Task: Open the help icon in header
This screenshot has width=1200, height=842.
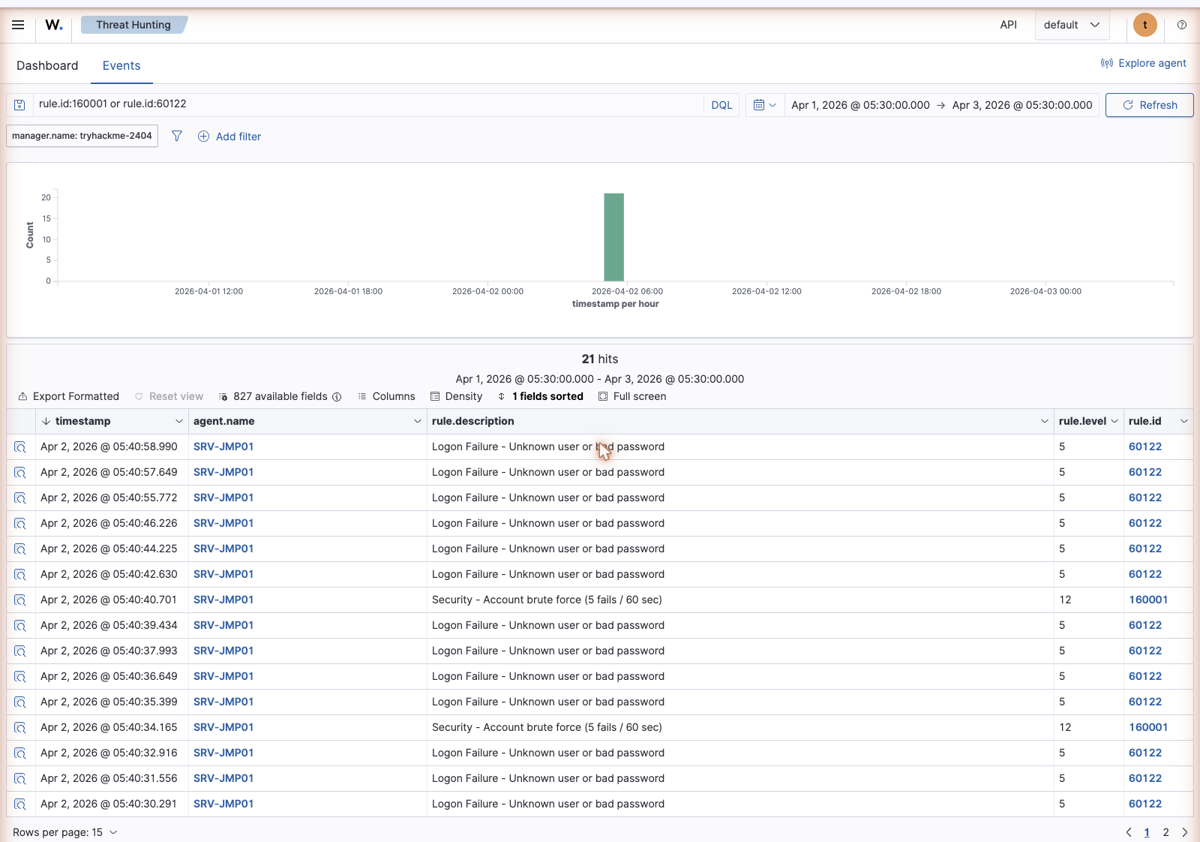Action: (x=1182, y=25)
